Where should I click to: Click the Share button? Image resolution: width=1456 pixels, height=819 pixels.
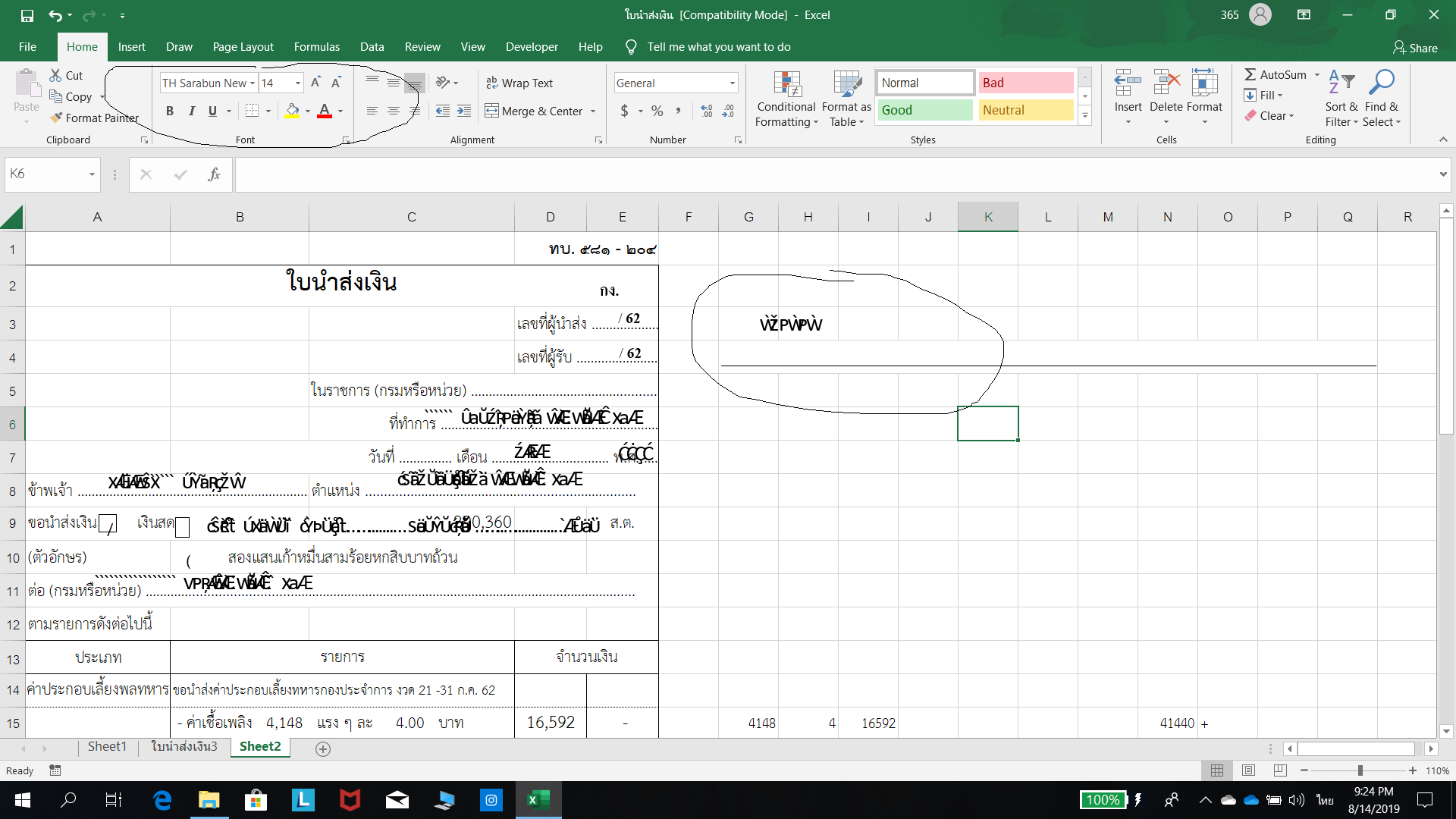click(1415, 48)
